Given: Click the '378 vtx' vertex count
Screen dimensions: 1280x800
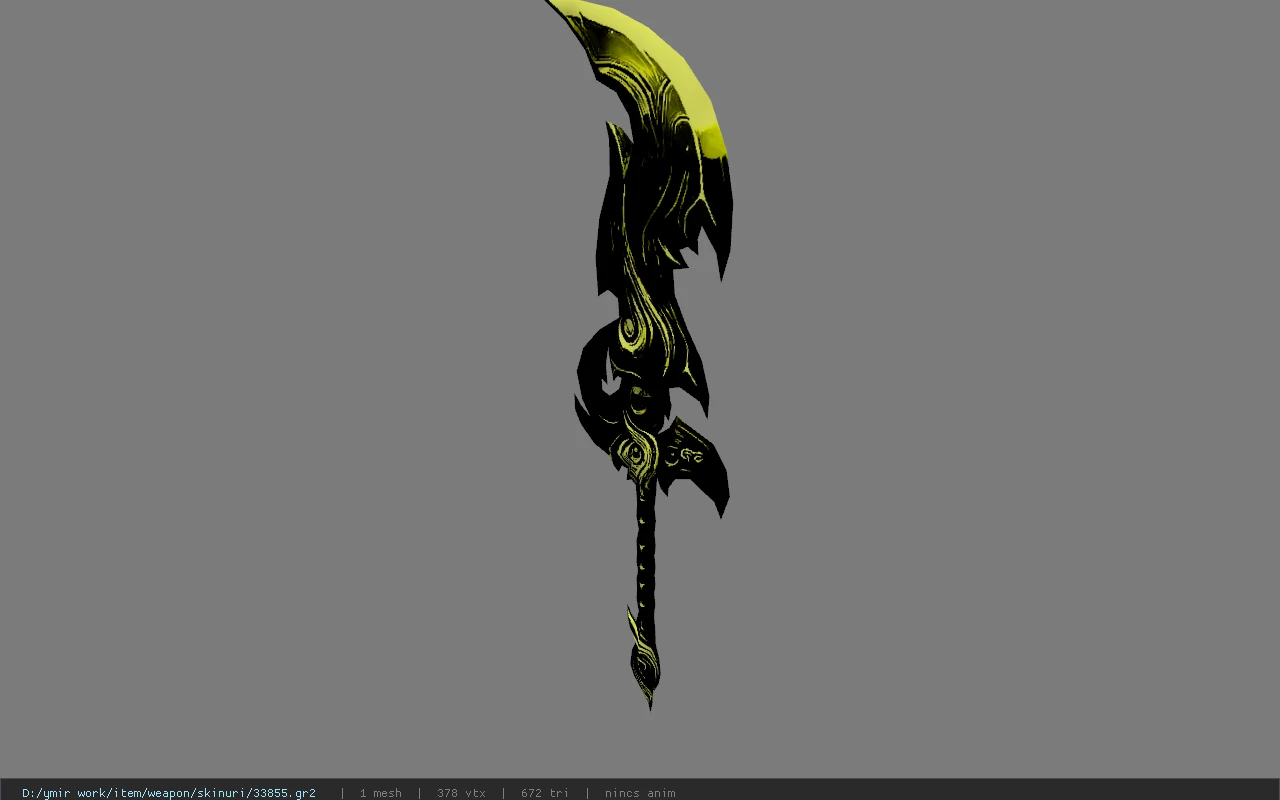Looking at the screenshot, I should 461,793.
